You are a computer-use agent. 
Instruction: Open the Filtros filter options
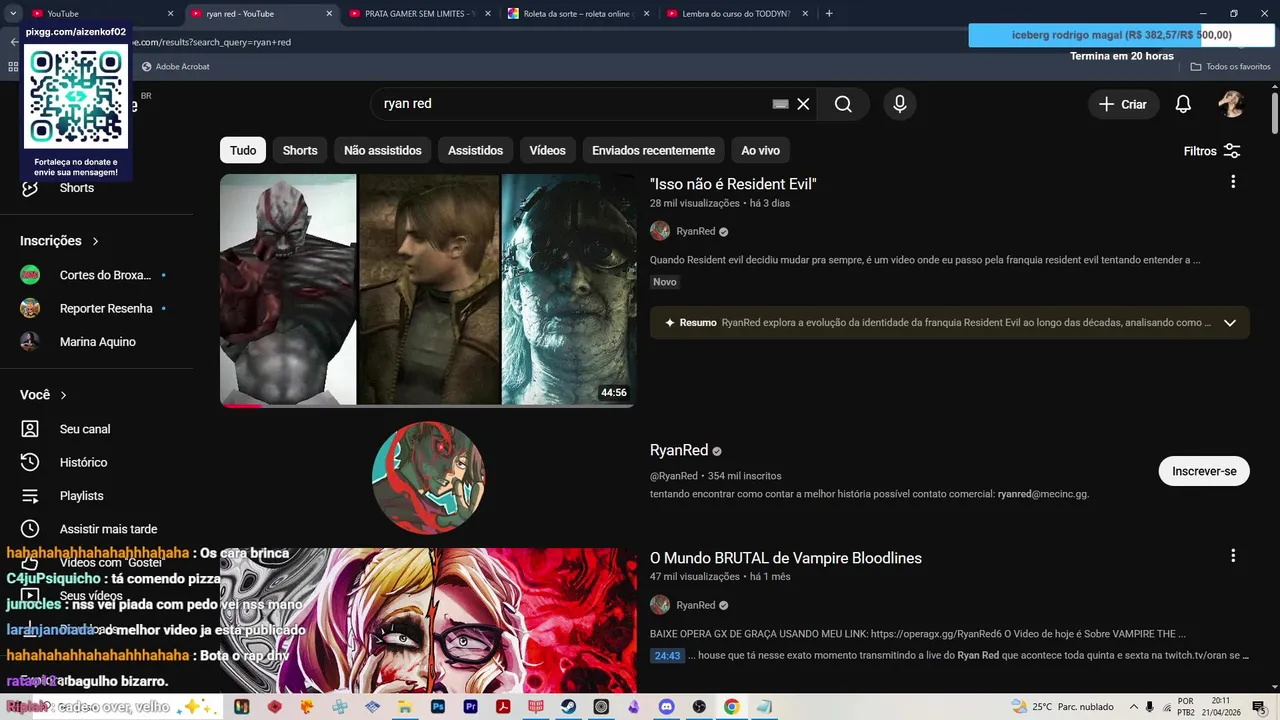point(1212,151)
